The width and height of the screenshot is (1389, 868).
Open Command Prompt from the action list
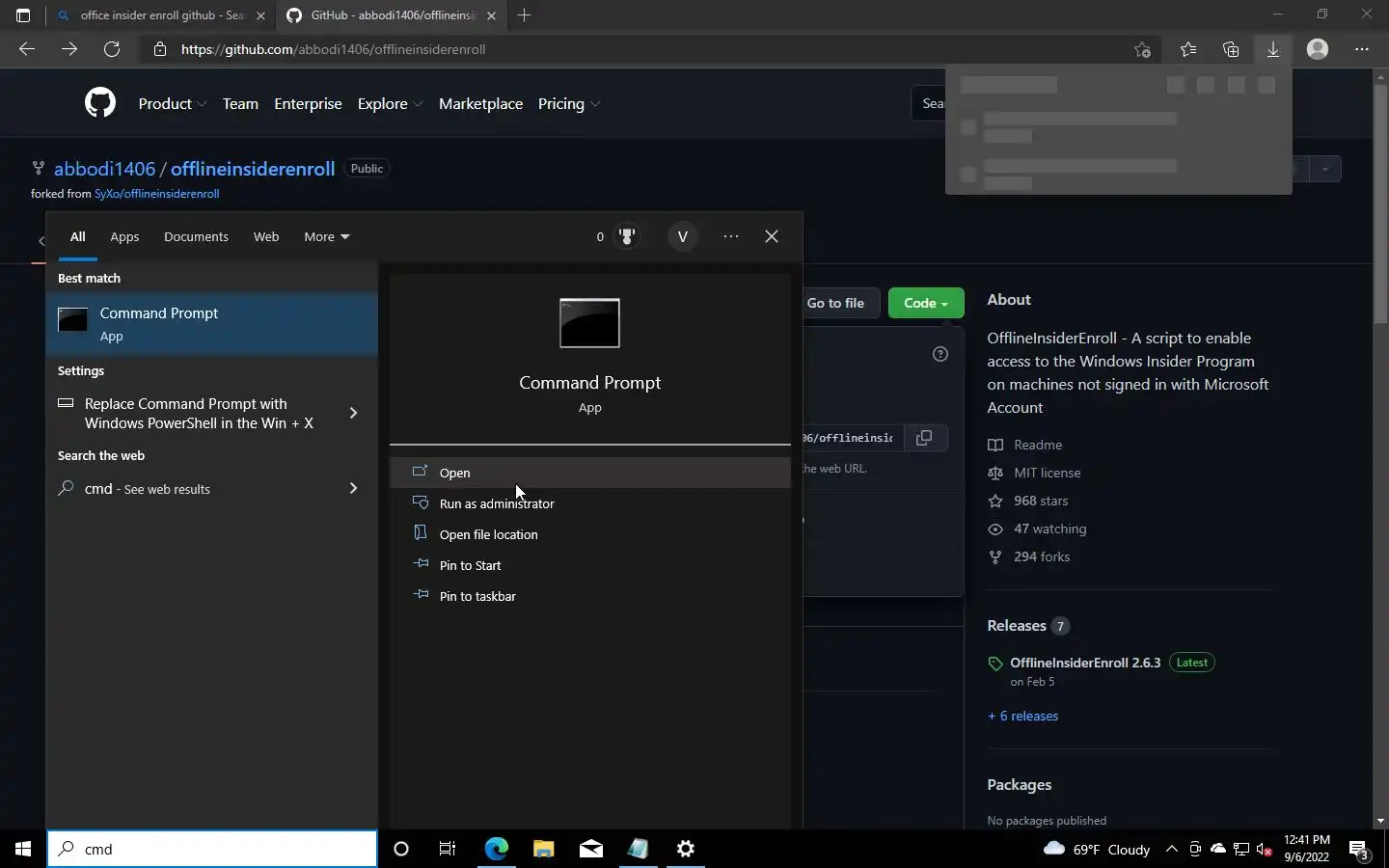point(589,473)
